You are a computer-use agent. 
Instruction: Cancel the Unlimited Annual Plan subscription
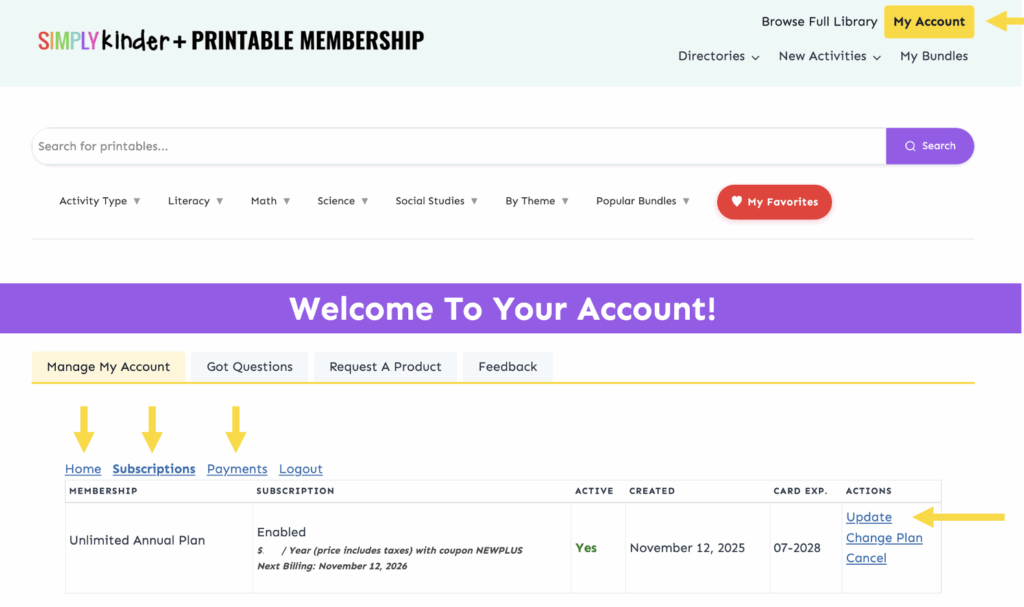(x=865, y=558)
